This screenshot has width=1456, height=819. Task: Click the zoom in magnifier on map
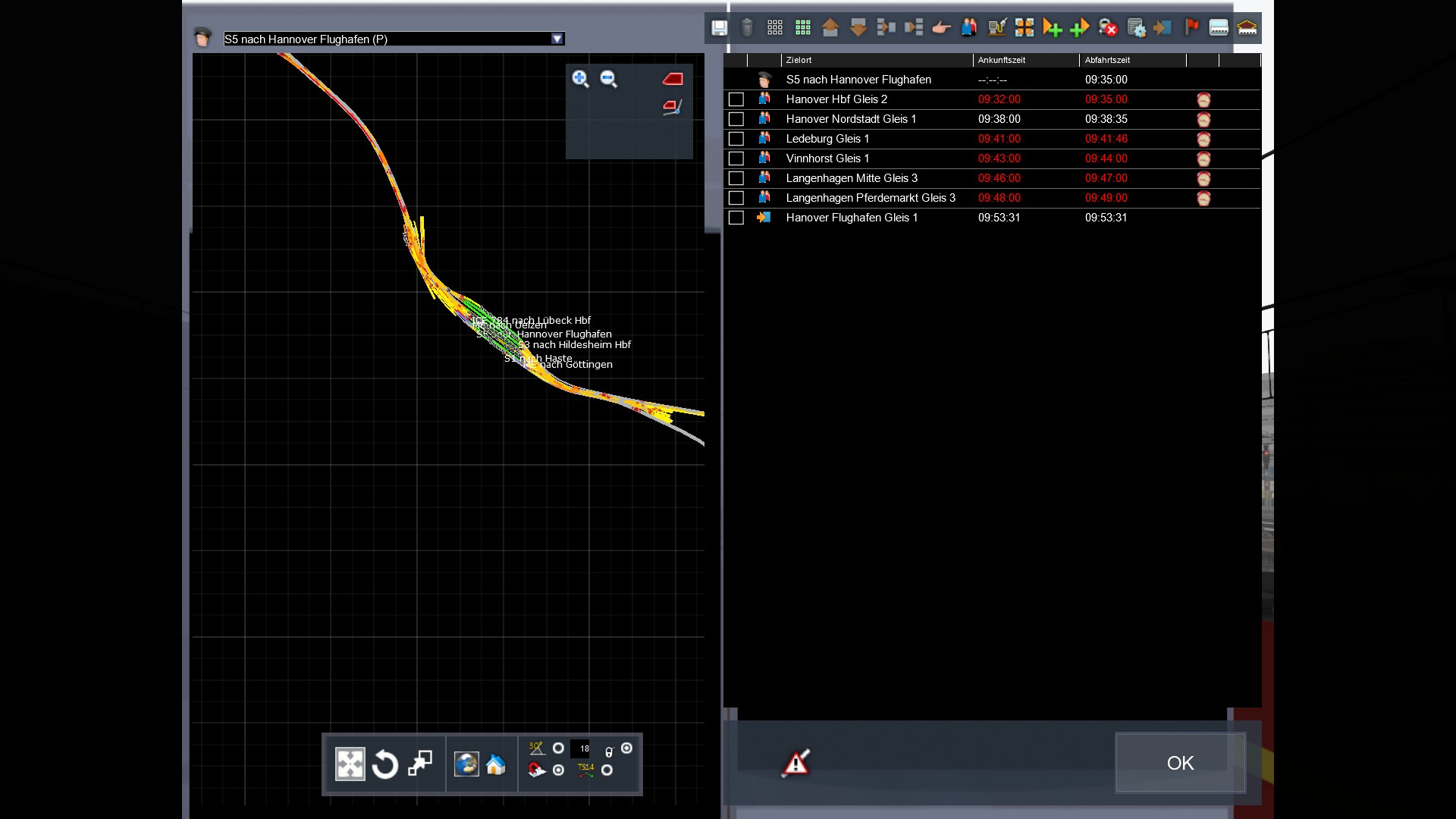[x=581, y=79]
